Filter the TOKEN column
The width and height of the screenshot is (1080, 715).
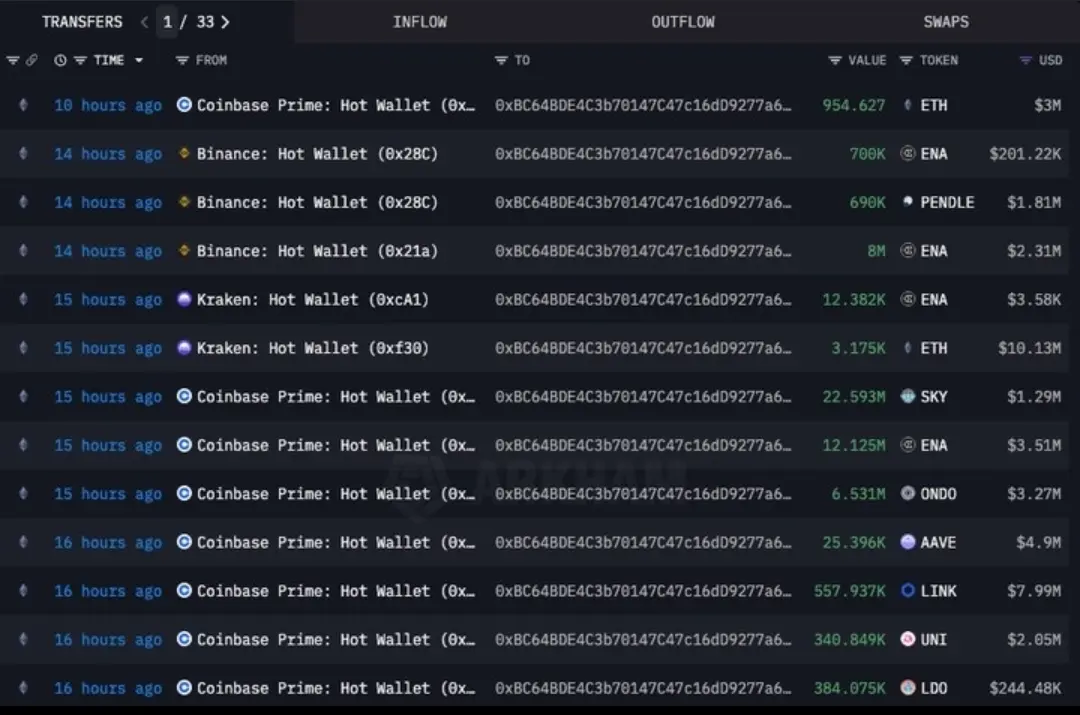(x=906, y=61)
